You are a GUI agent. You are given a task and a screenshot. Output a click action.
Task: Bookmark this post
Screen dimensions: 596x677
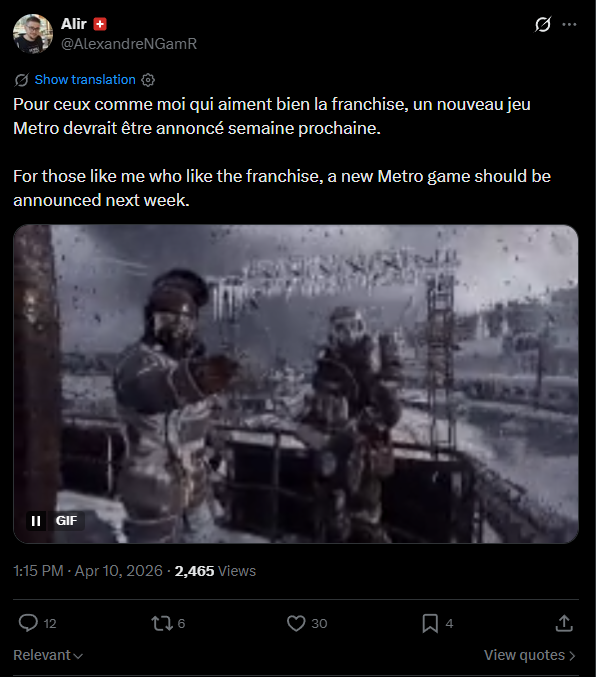[x=430, y=623]
